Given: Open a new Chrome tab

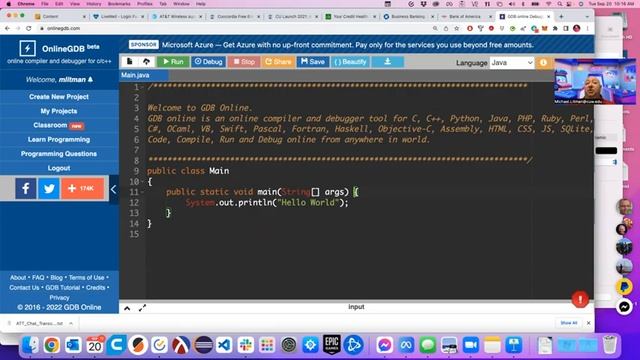Looking at the screenshot, I should click(561, 16).
